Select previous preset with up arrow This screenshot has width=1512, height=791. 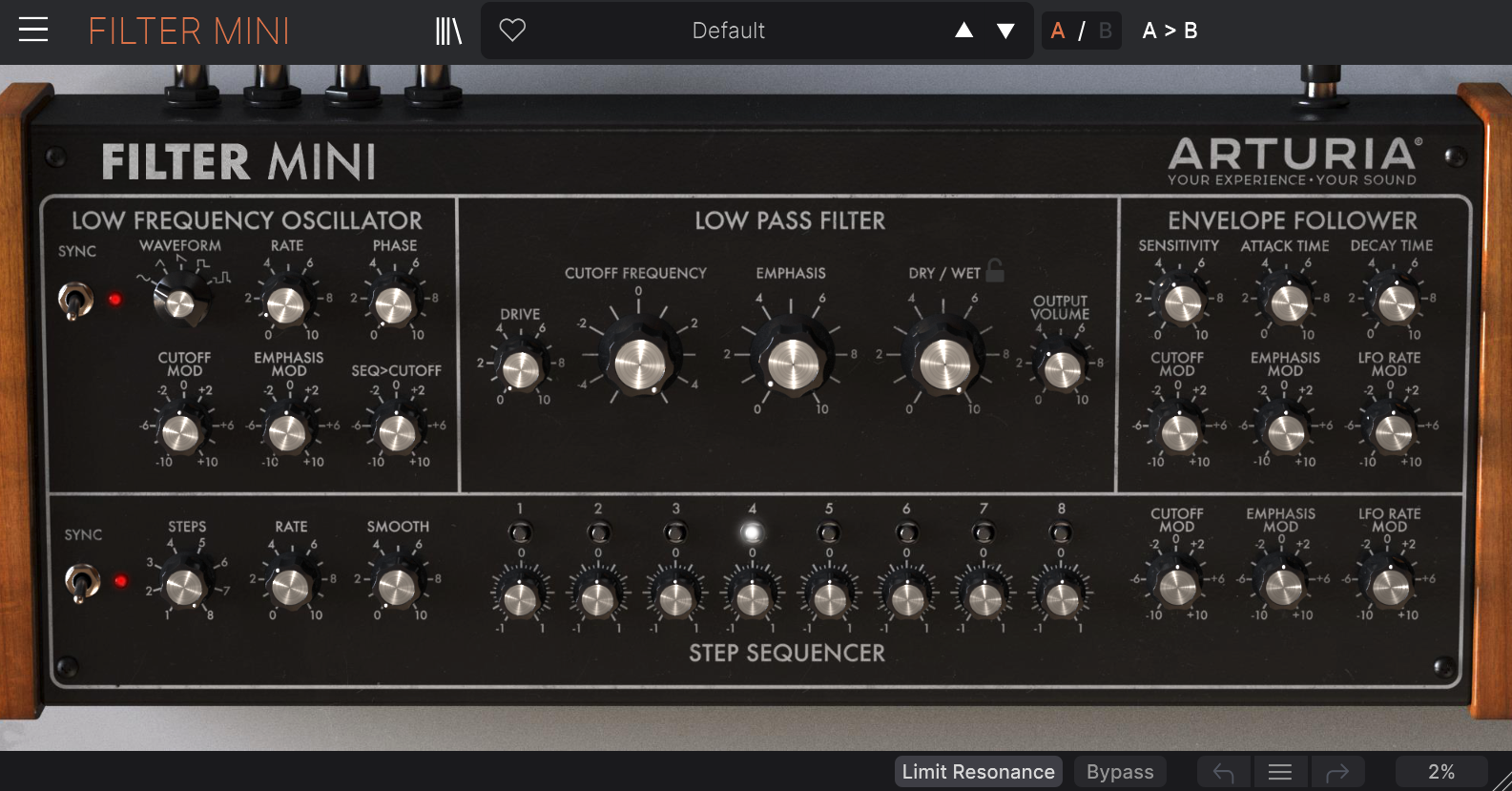click(964, 31)
